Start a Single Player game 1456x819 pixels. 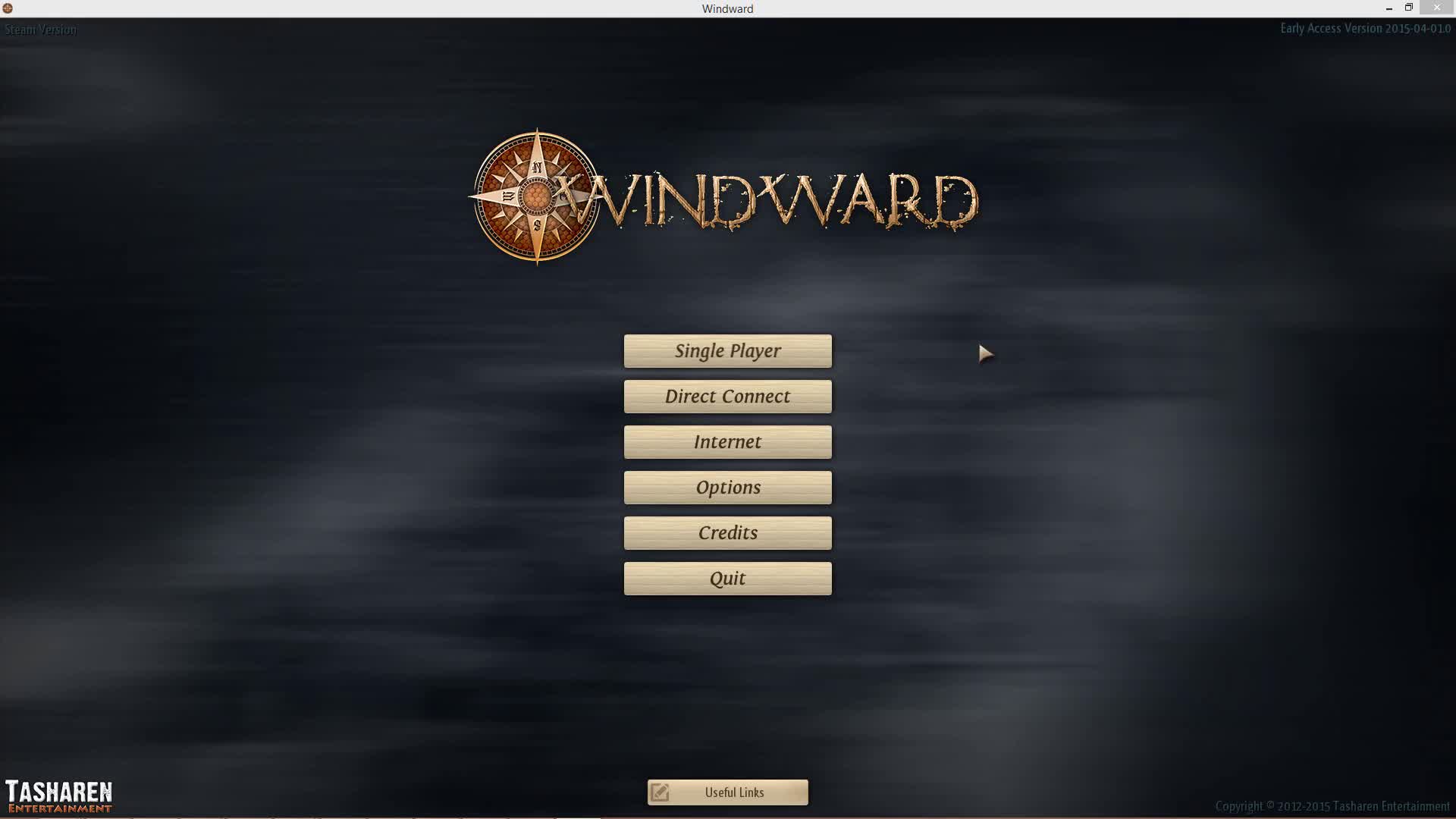coord(727,351)
